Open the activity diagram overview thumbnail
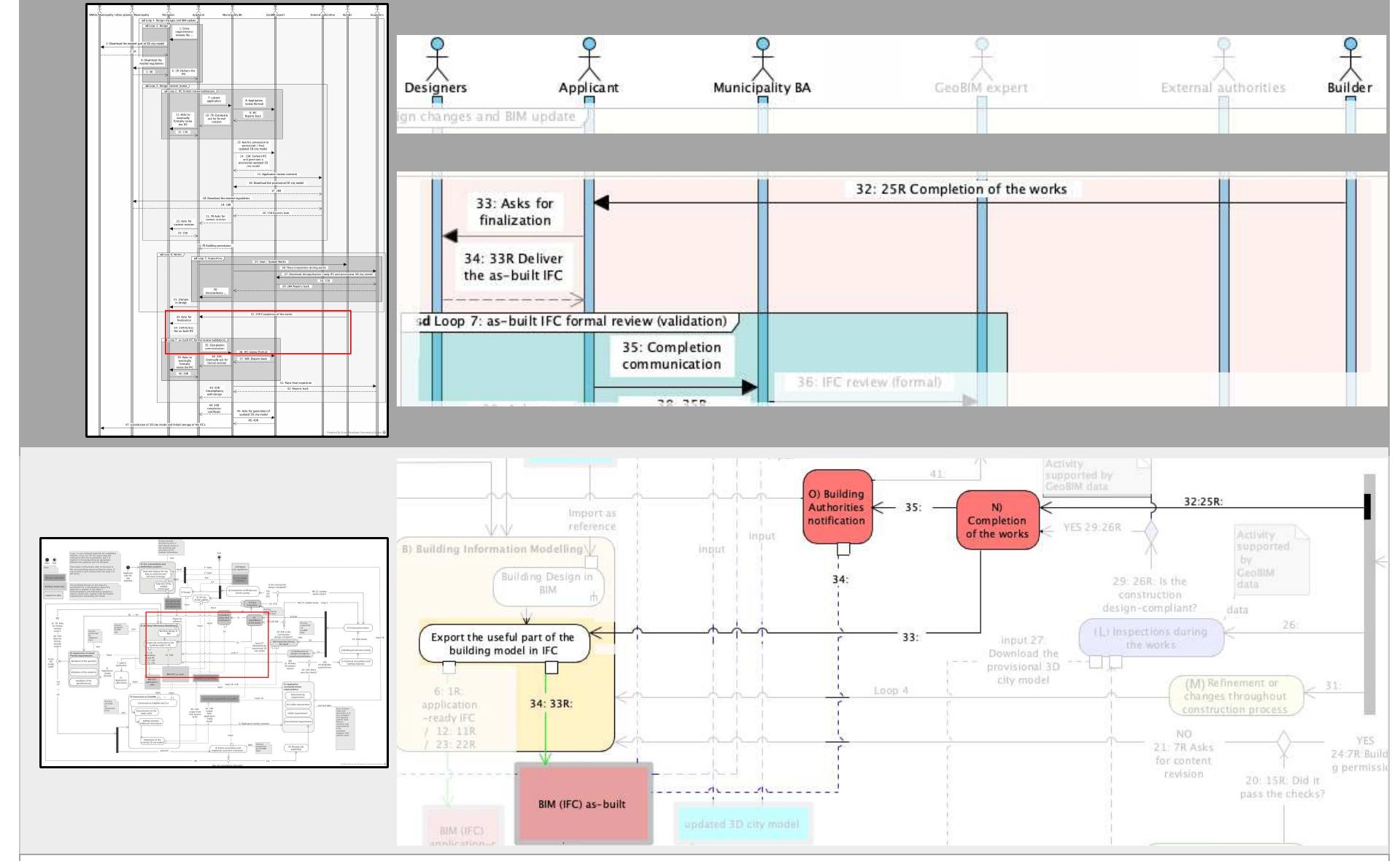 click(214, 652)
